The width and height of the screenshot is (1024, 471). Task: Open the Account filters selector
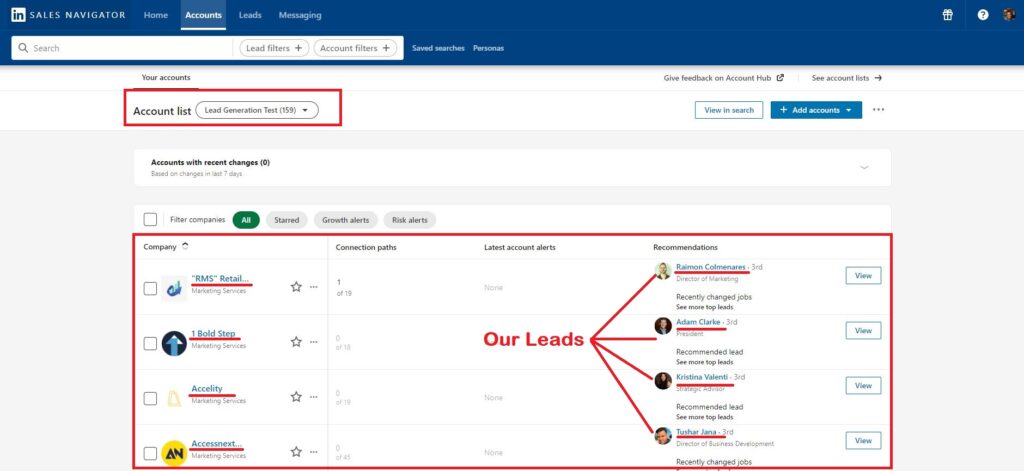[355, 48]
